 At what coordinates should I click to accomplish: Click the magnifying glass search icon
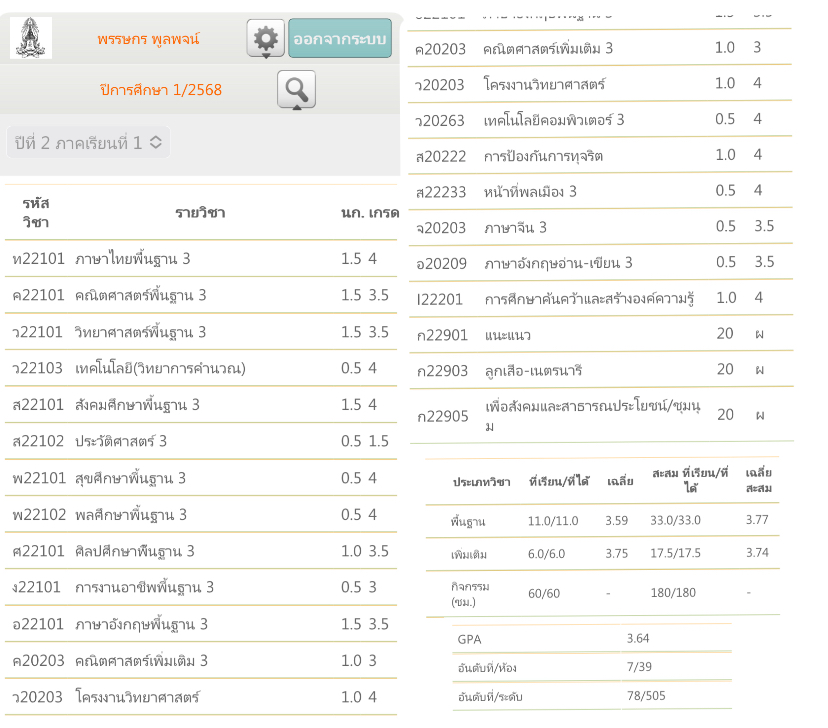[296, 90]
